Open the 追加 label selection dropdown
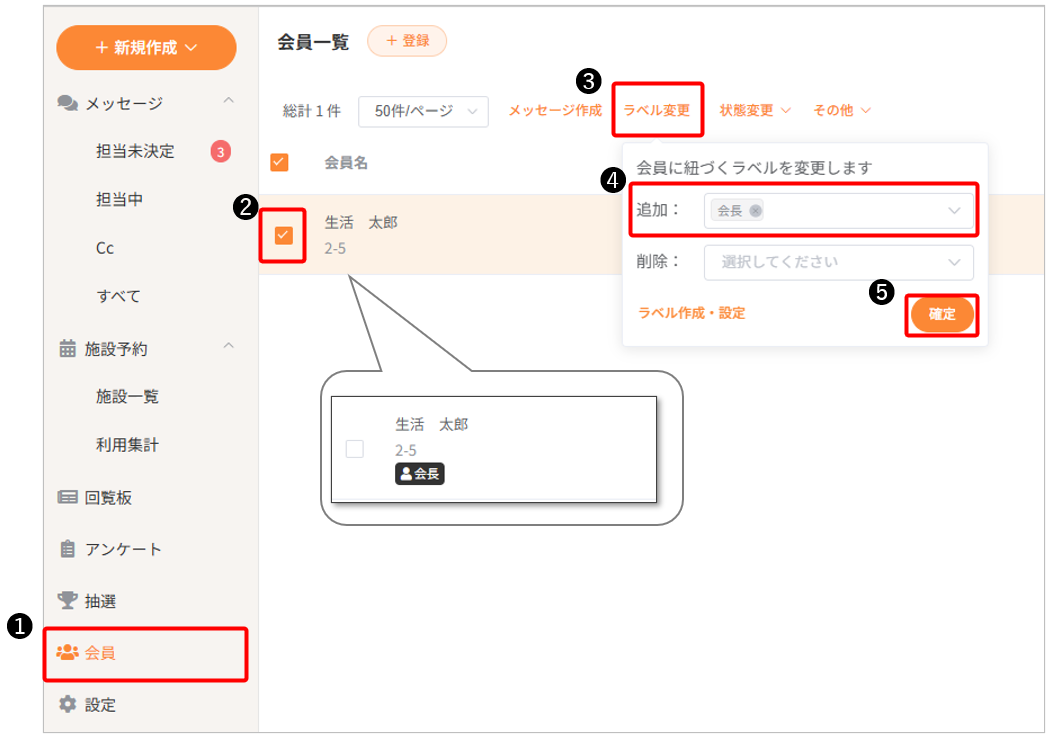 [x=839, y=211]
